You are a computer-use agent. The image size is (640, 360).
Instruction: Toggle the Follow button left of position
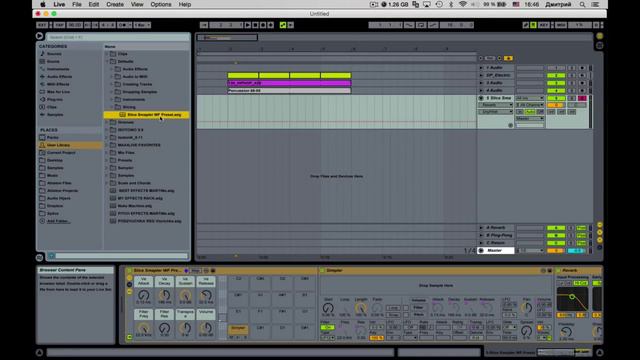(204, 25)
